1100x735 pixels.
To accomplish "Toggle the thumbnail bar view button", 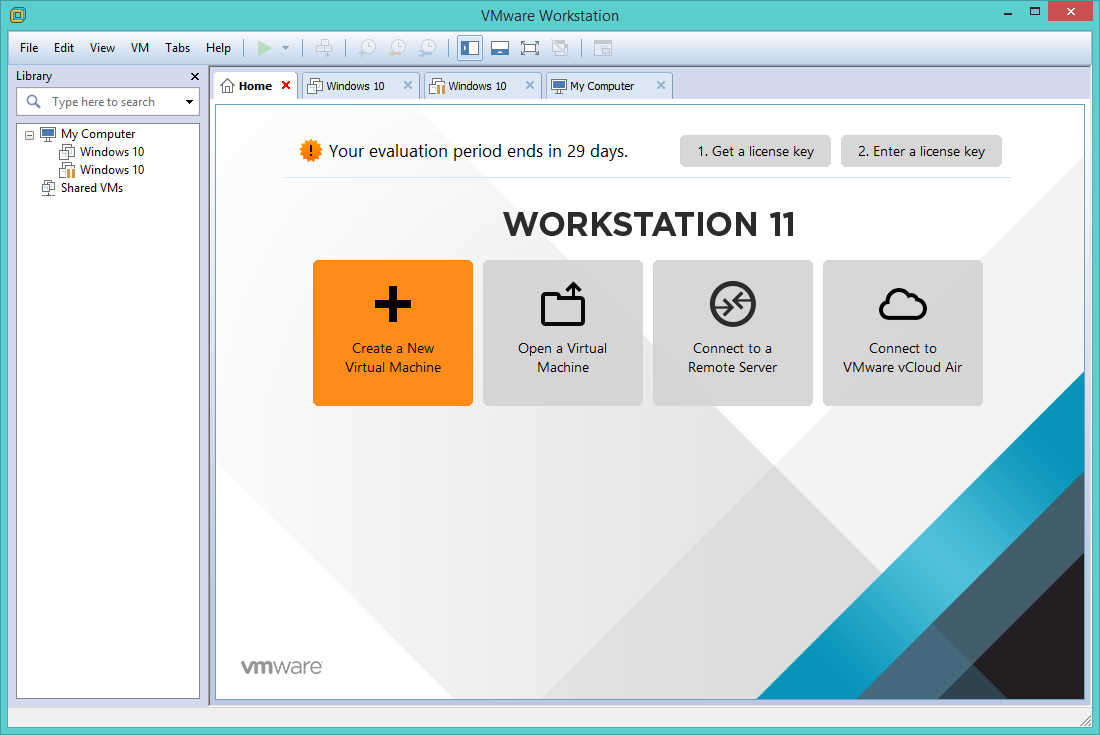I will (500, 48).
